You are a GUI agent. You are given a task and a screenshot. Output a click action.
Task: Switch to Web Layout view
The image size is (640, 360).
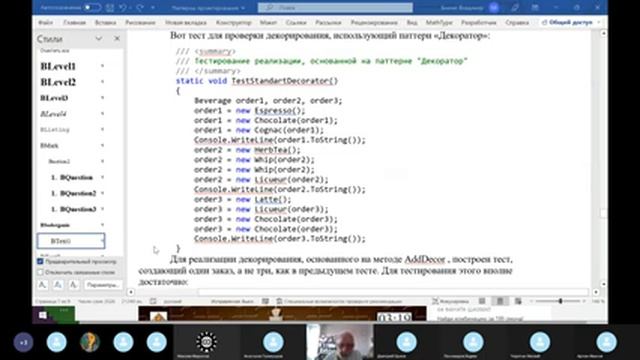tap(518, 301)
